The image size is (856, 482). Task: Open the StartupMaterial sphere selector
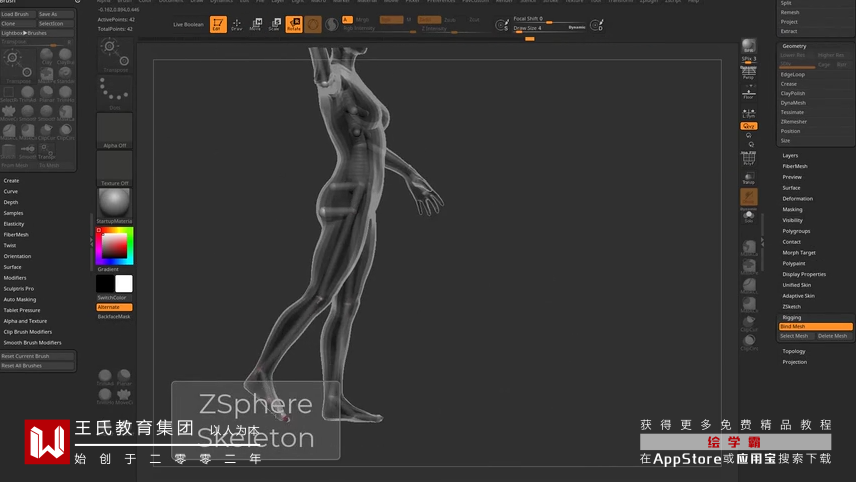tap(115, 206)
